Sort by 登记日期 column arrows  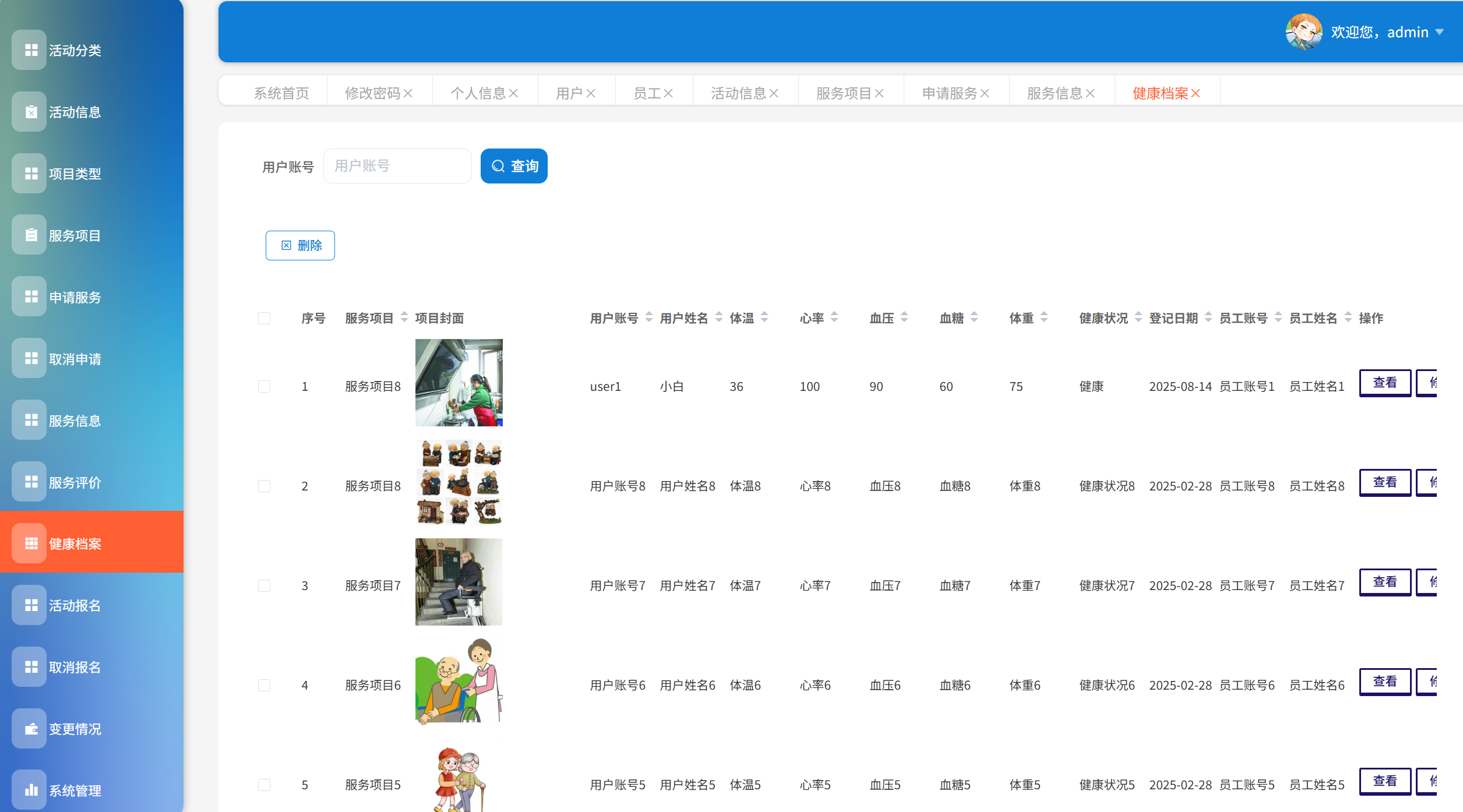pos(1208,317)
